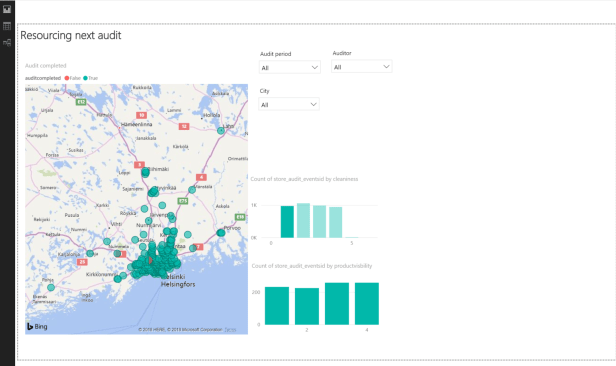Select the Porvoo map point
The width and height of the screenshot is (616, 366).
tap(221, 233)
